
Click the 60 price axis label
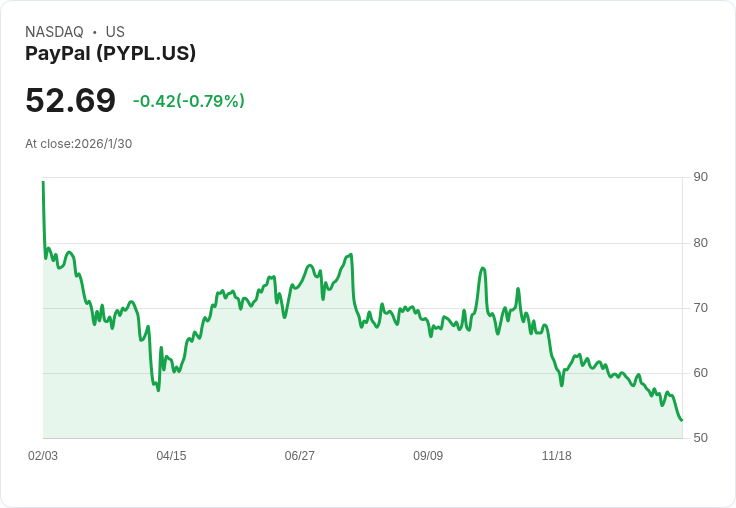pos(700,373)
